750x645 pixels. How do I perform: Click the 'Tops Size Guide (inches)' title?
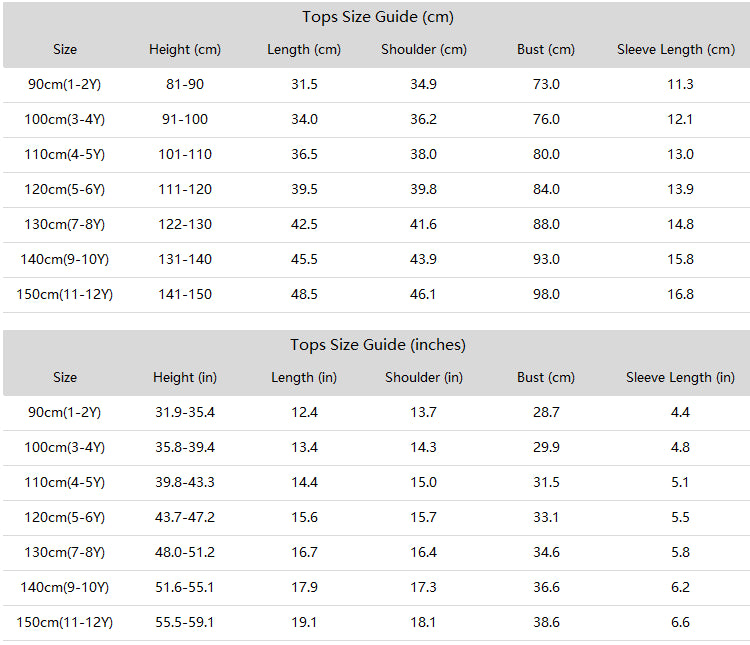pos(378,345)
